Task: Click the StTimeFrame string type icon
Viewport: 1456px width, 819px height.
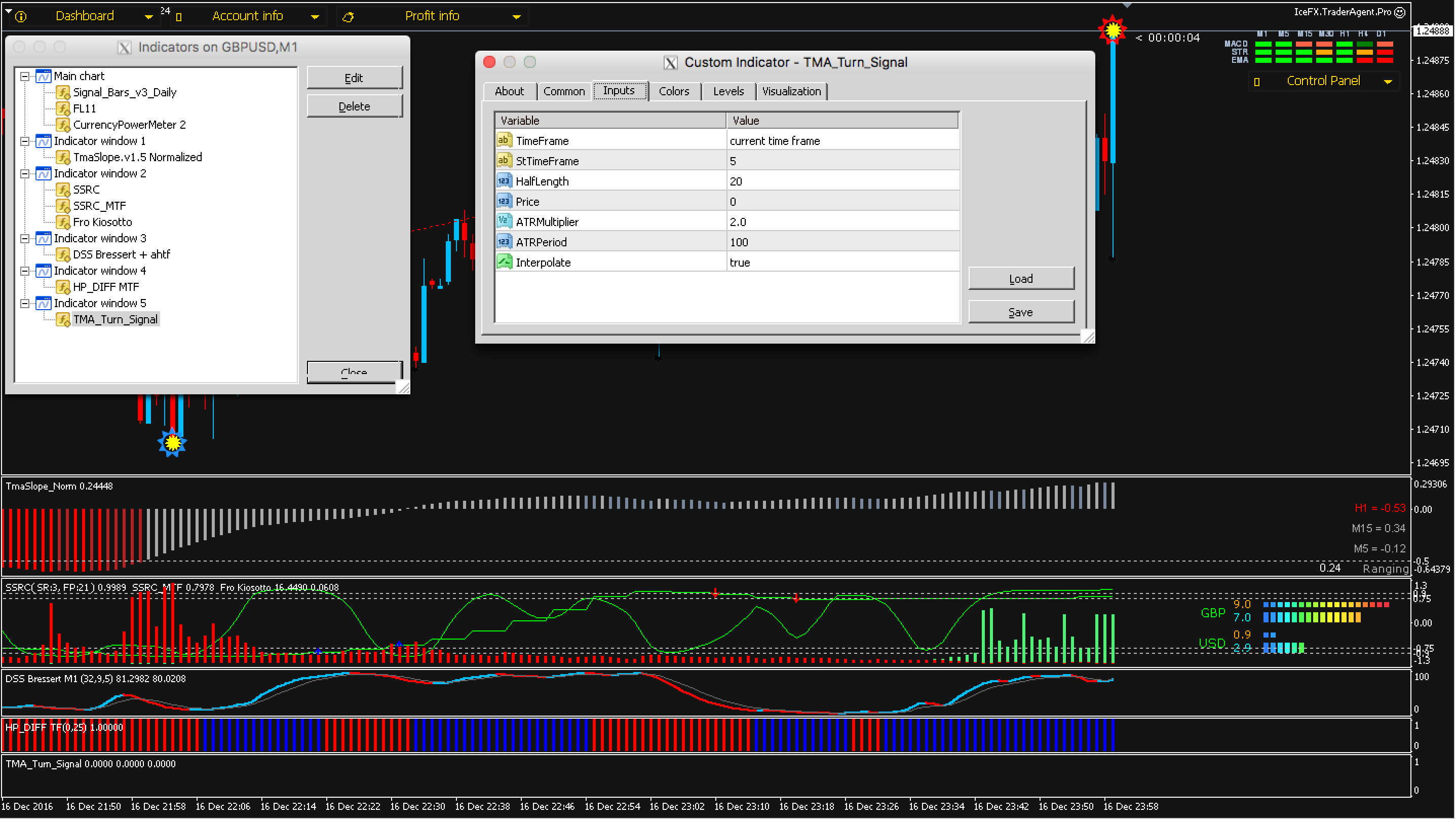Action: click(x=504, y=161)
